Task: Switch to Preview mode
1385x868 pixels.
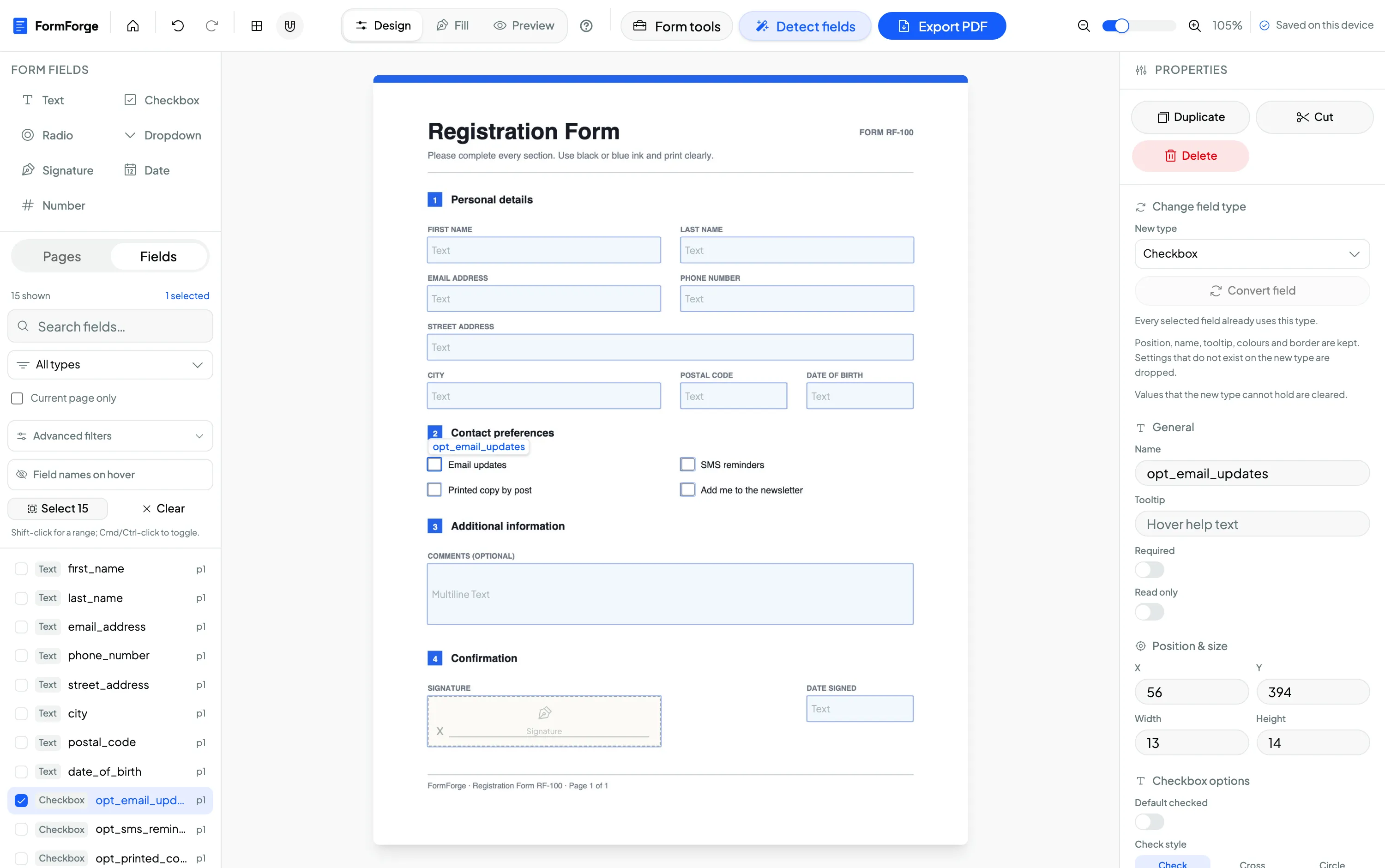Action: 524,26
